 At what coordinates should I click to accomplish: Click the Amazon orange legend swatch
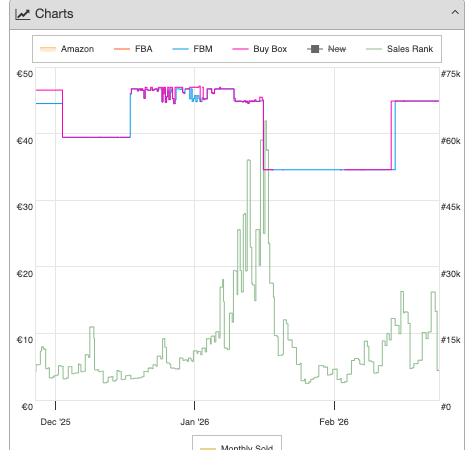(48, 49)
